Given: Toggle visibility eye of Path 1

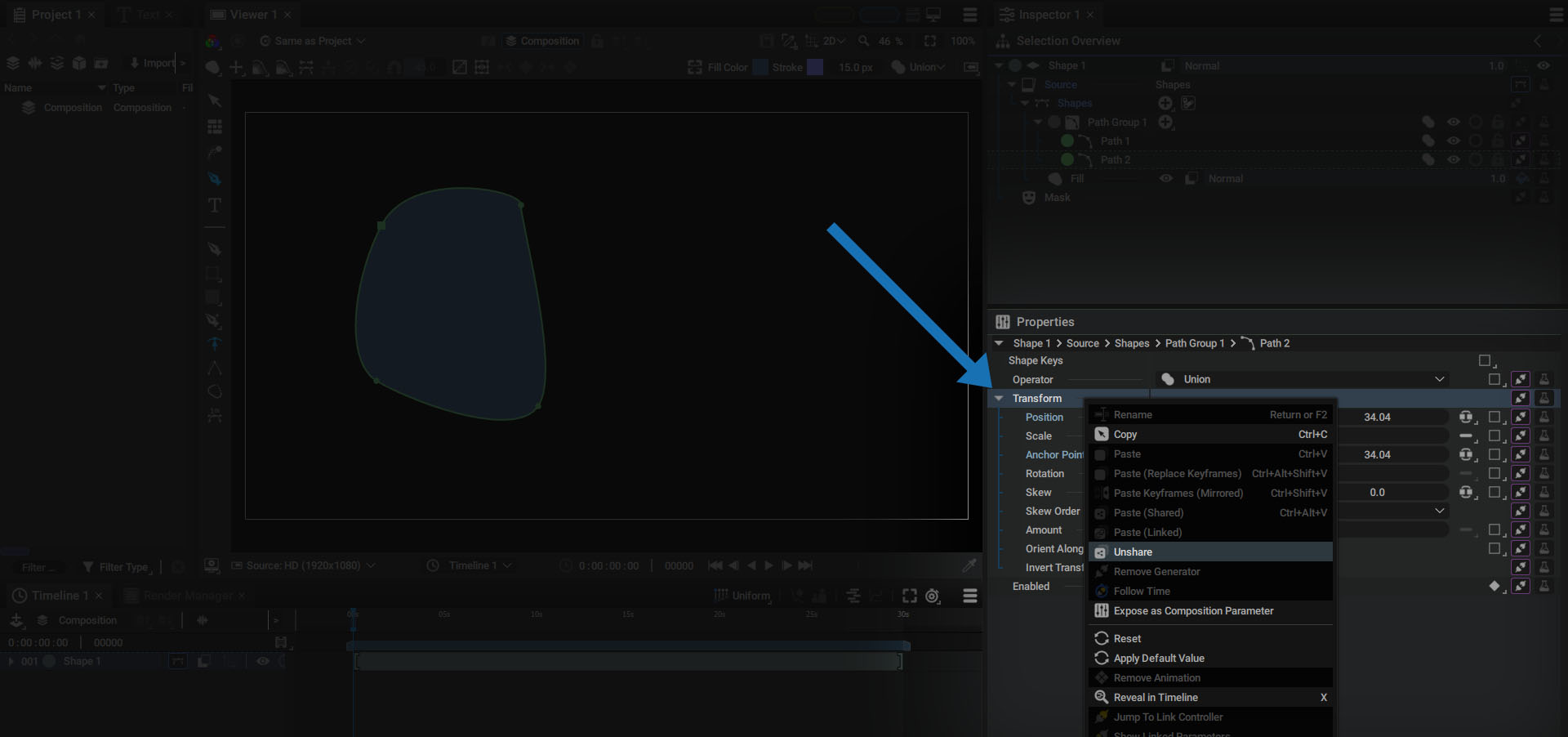Looking at the screenshot, I should 1454,141.
